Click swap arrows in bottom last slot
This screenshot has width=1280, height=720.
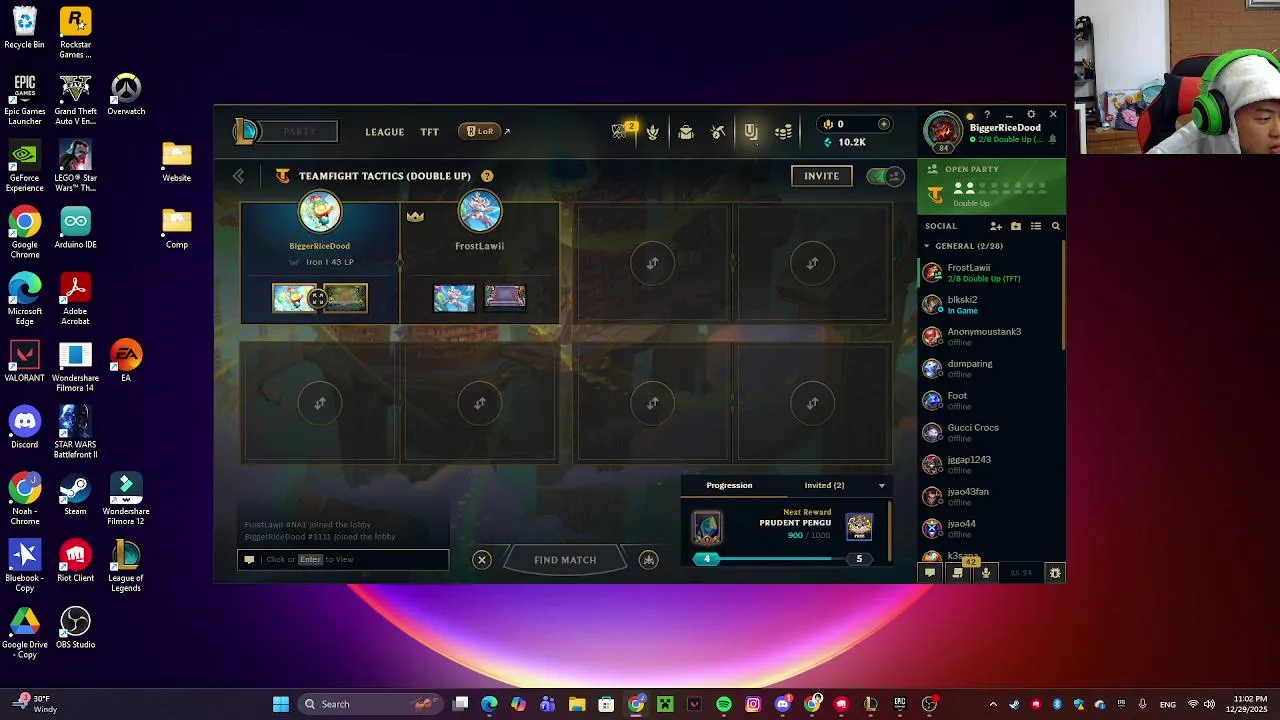point(812,403)
